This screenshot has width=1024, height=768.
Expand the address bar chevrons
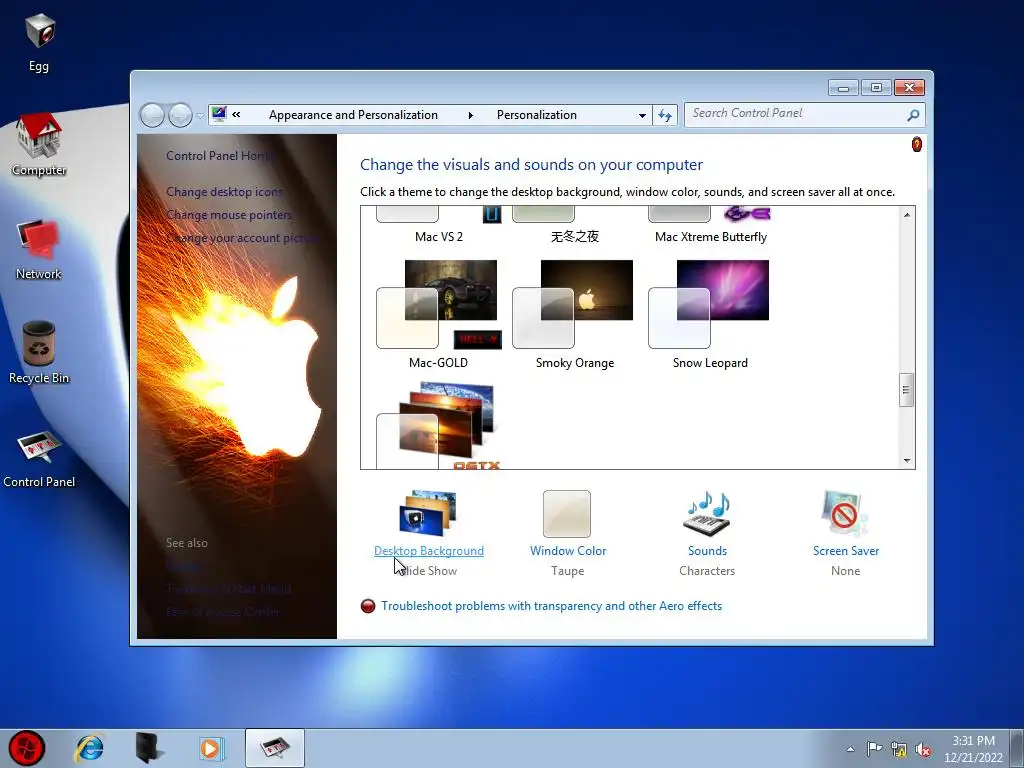[236, 115]
